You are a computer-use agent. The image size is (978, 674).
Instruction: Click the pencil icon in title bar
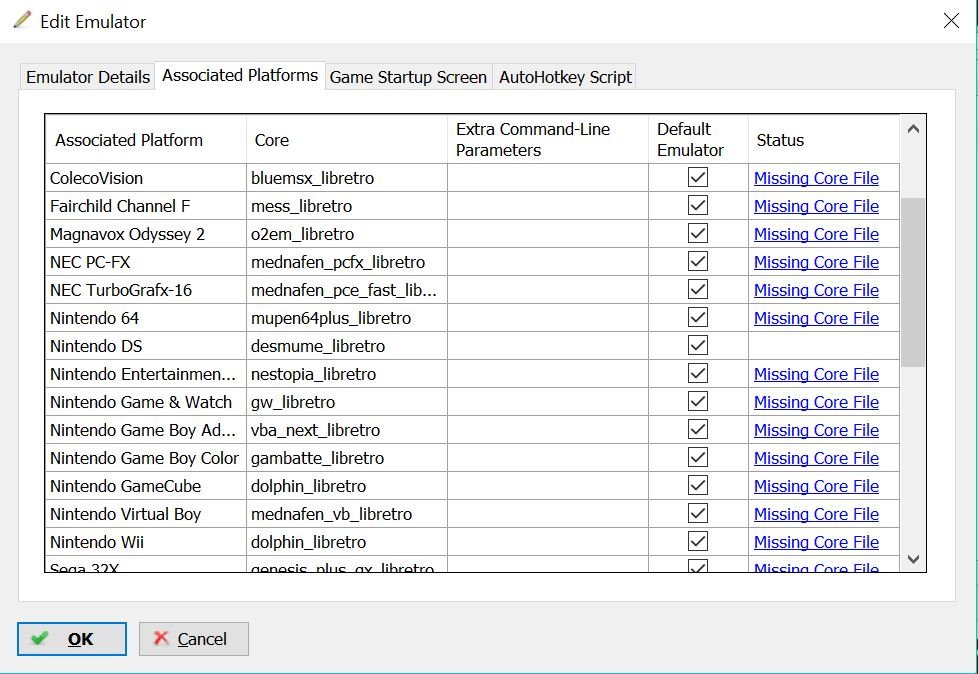click(x=22, y=20)
